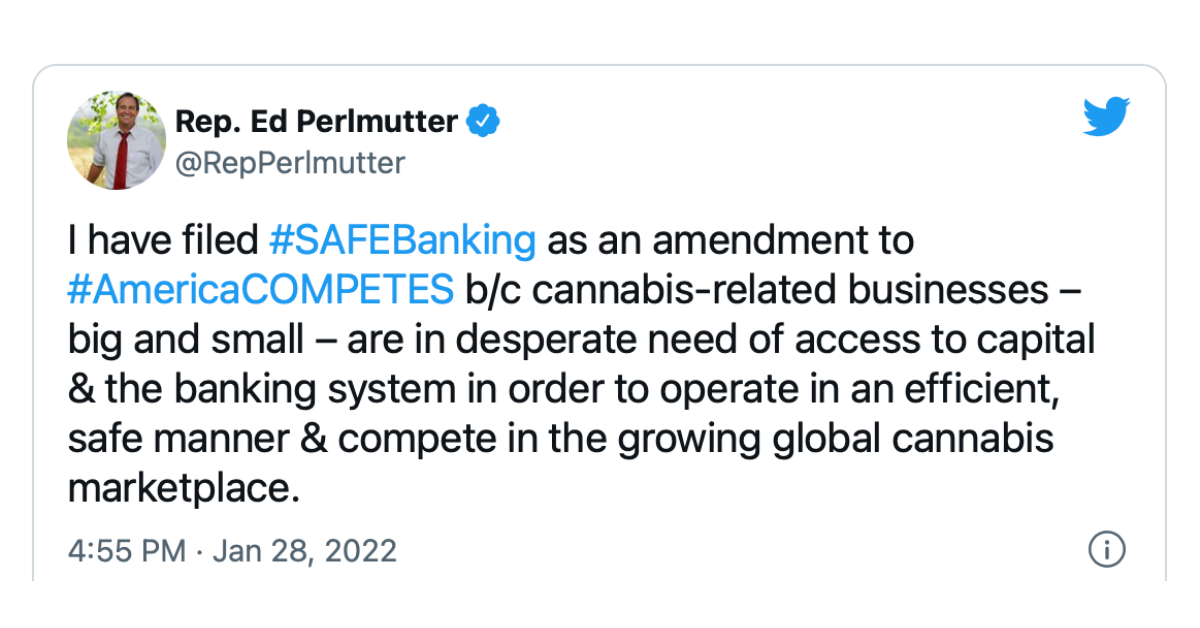1200x628 pixels.
Task: Follow the #SAFEBanking hashtag
Action: pos(404,241)
